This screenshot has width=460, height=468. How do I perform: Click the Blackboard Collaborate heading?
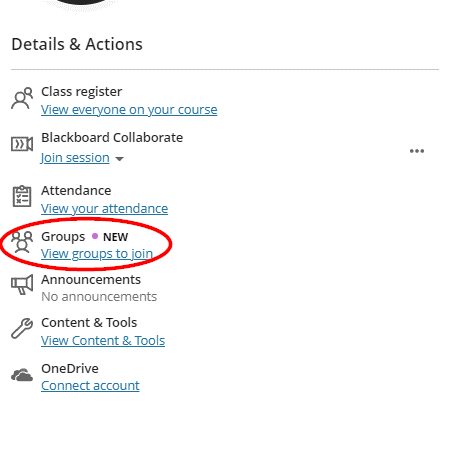(112, 137)
